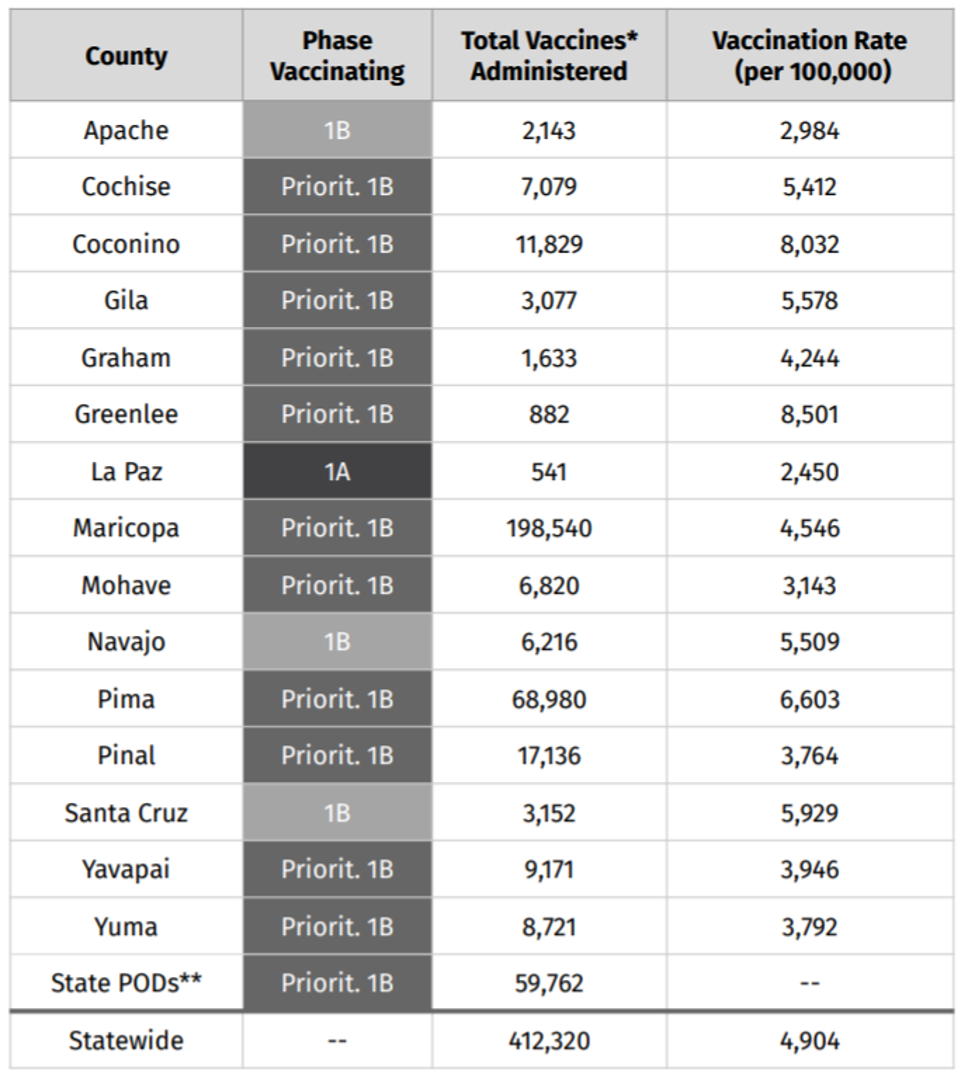The height and width of the screenshot is (1085, 977).
Task: Click the Phase Vaccinating column header
Action: pos(337,56)
